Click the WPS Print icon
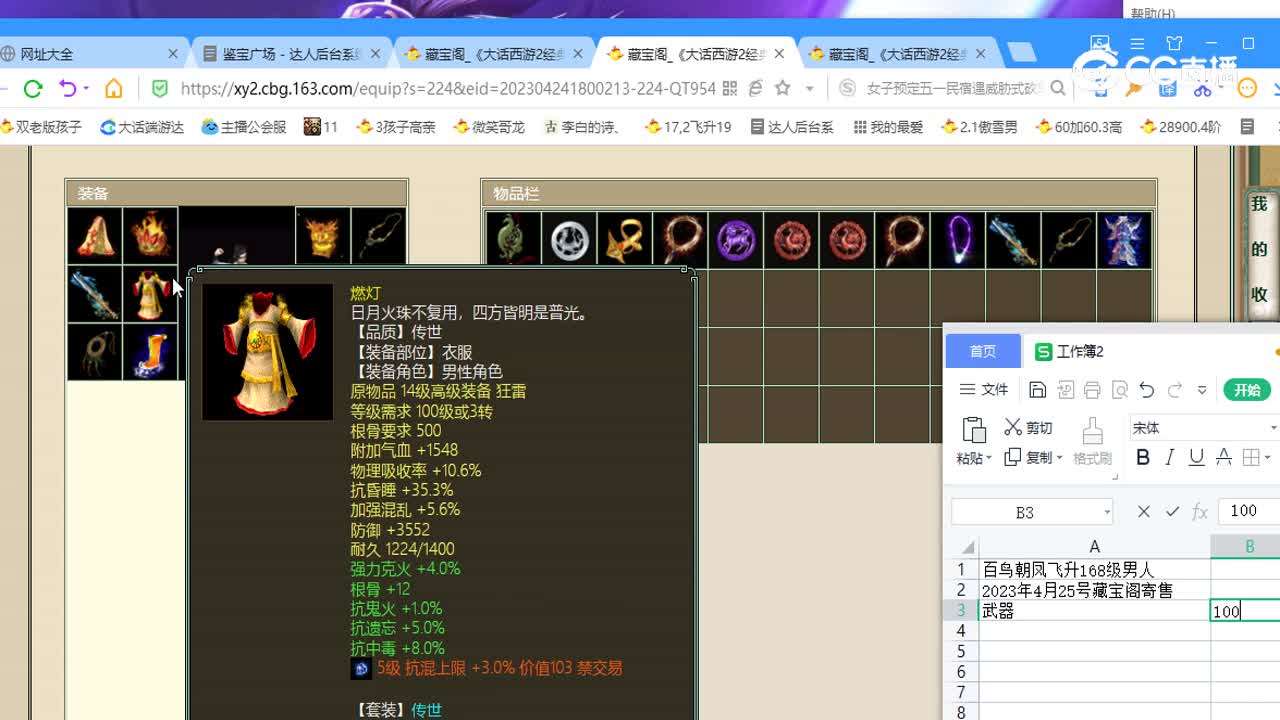Screen dimensions: 1280x720 (x=1092, y=390)
